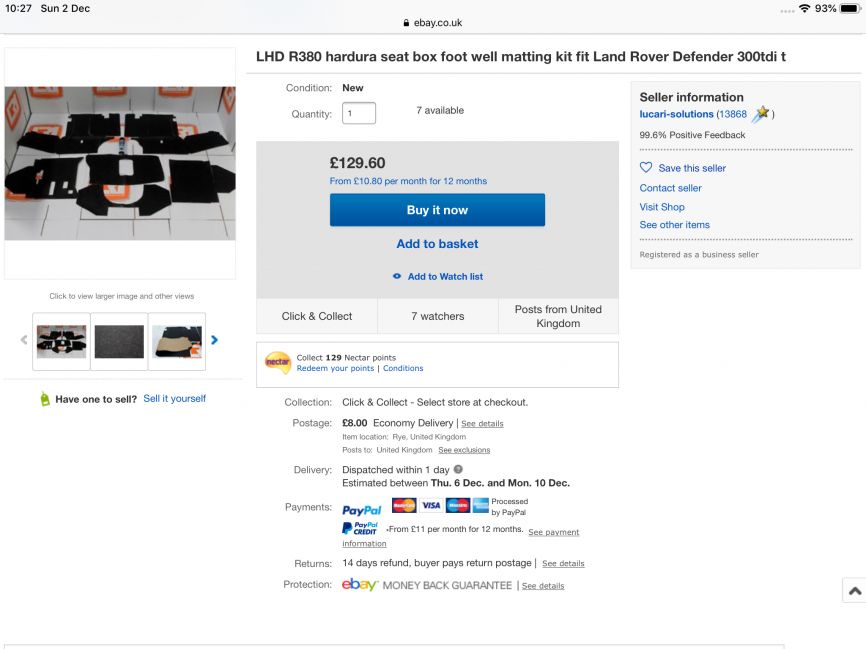Screen dimensions: 866x649
Task: Open See exclusions for postage
Action: [x=464, y=450]
